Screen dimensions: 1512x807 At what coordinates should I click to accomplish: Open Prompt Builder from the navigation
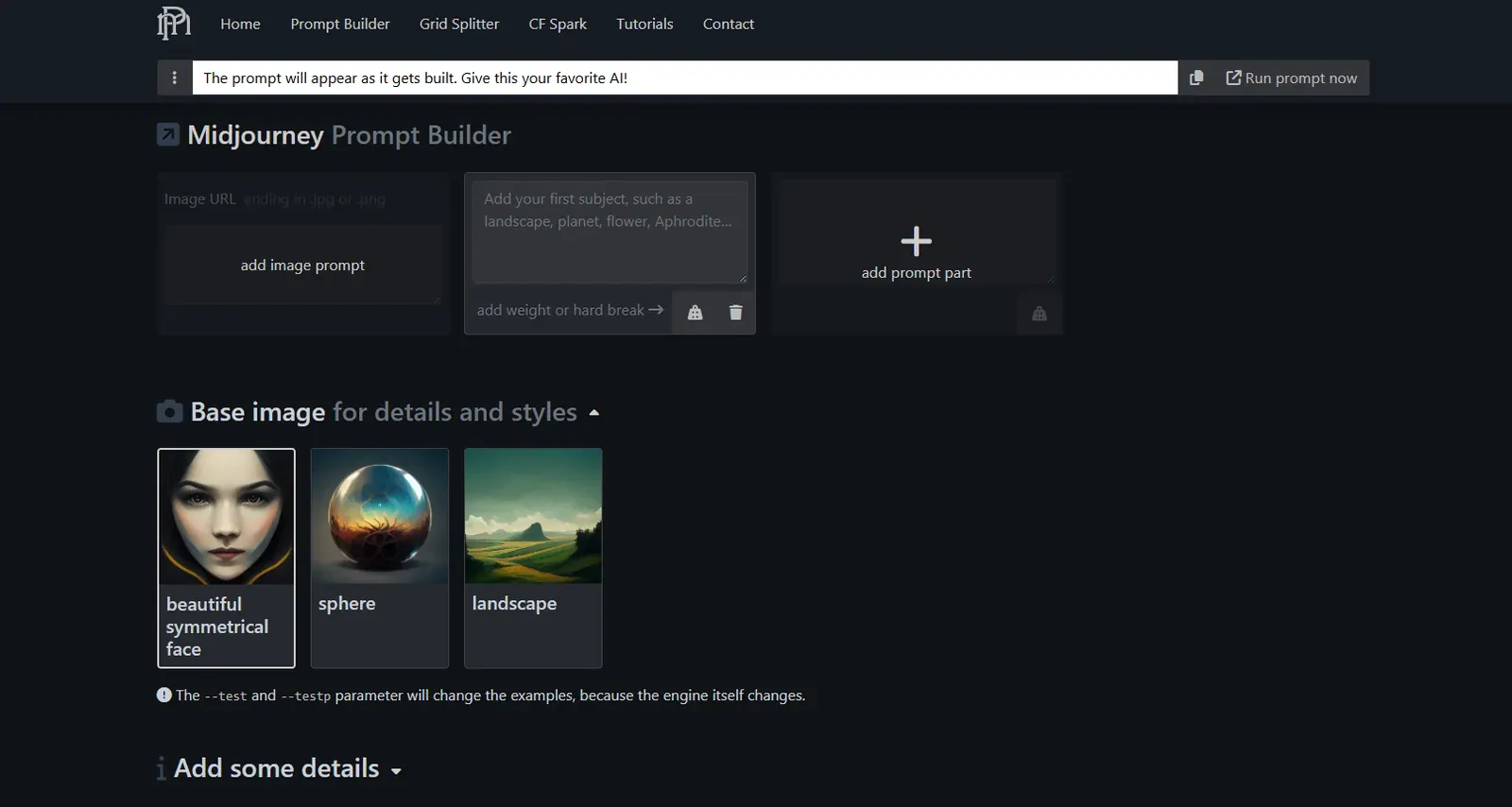click(x=340, y=24)
